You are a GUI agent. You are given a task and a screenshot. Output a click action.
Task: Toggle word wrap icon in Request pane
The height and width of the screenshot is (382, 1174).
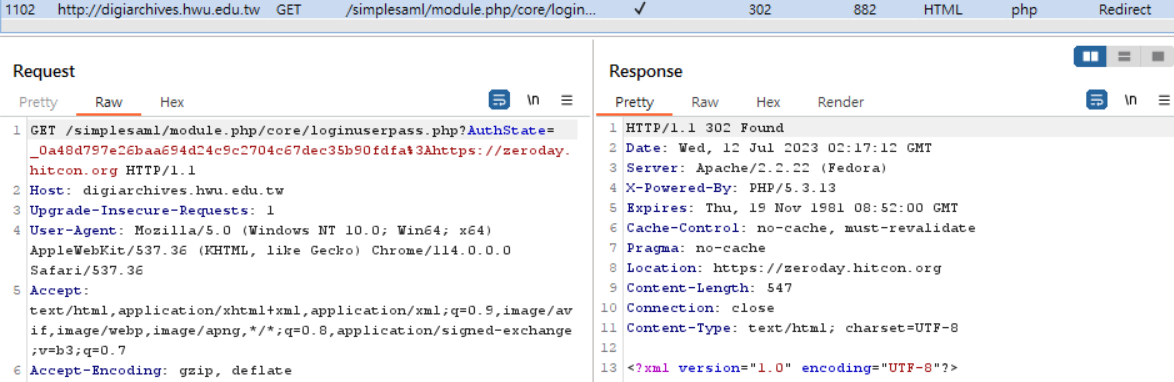[499, 100]
